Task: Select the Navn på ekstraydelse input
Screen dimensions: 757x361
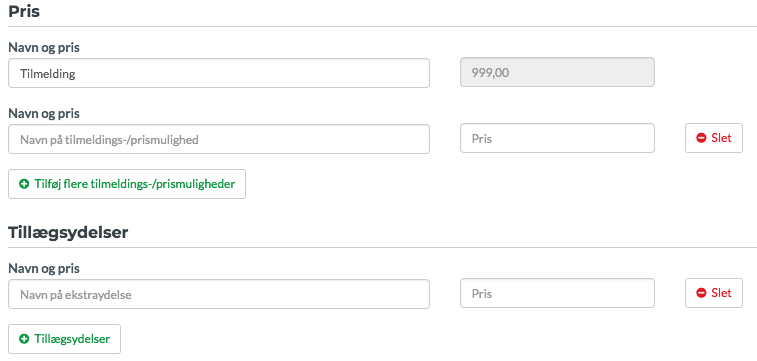Action: (219, 294)
